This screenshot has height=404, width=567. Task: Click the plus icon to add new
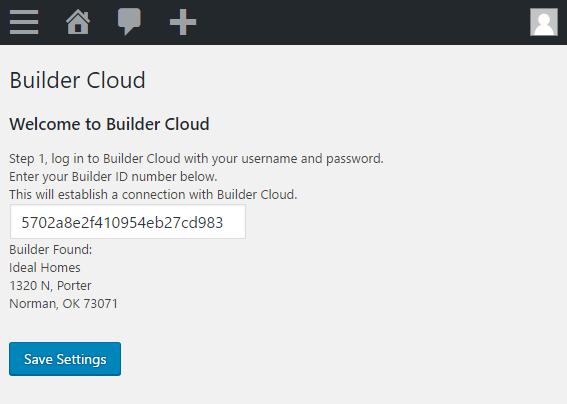(183, 22)
